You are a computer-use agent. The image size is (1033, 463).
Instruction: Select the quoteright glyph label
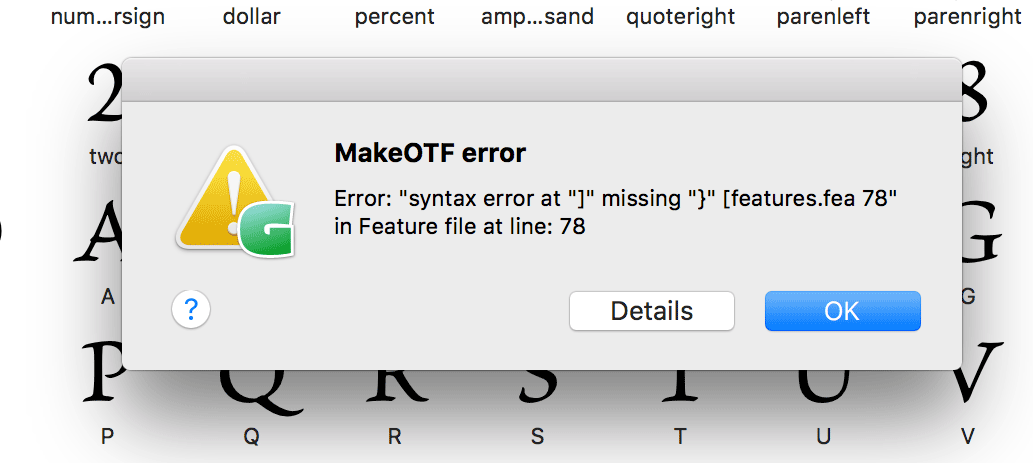pyautogui.click(x=681, y=16)
